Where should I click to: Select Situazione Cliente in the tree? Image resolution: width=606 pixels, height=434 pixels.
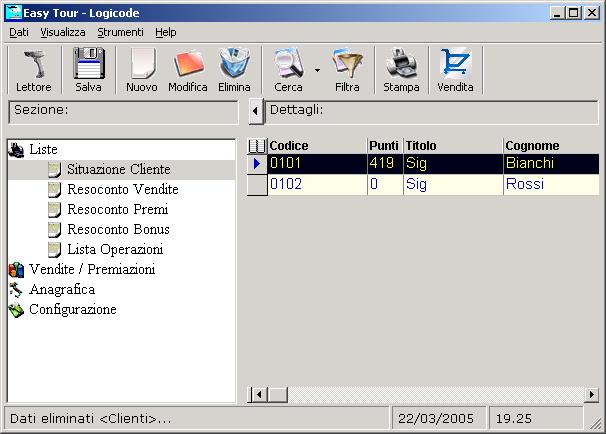pyautogui.click(x=119, y=169)
